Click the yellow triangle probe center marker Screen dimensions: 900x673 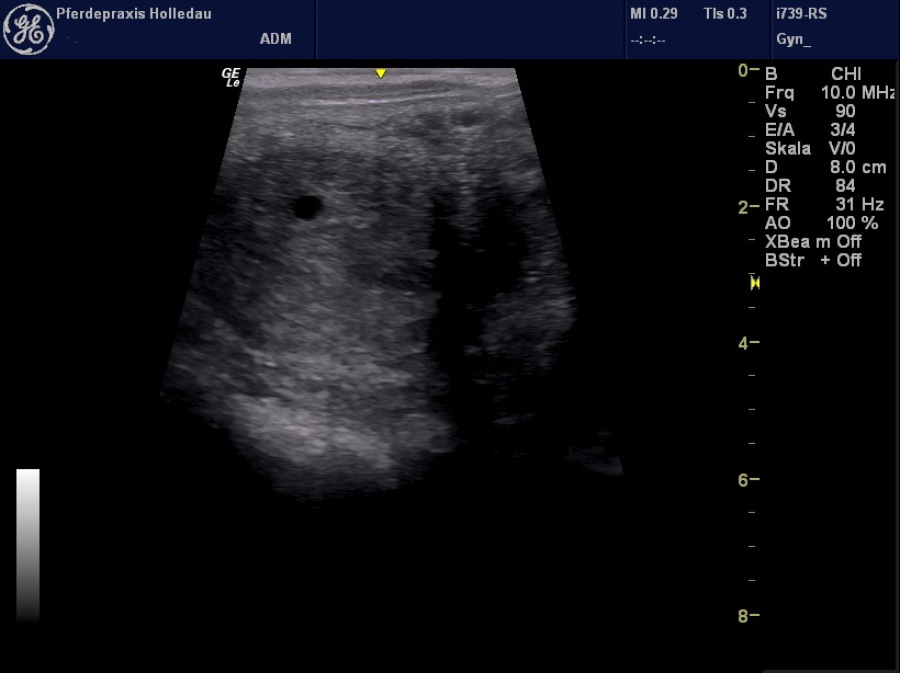point(380,74)
